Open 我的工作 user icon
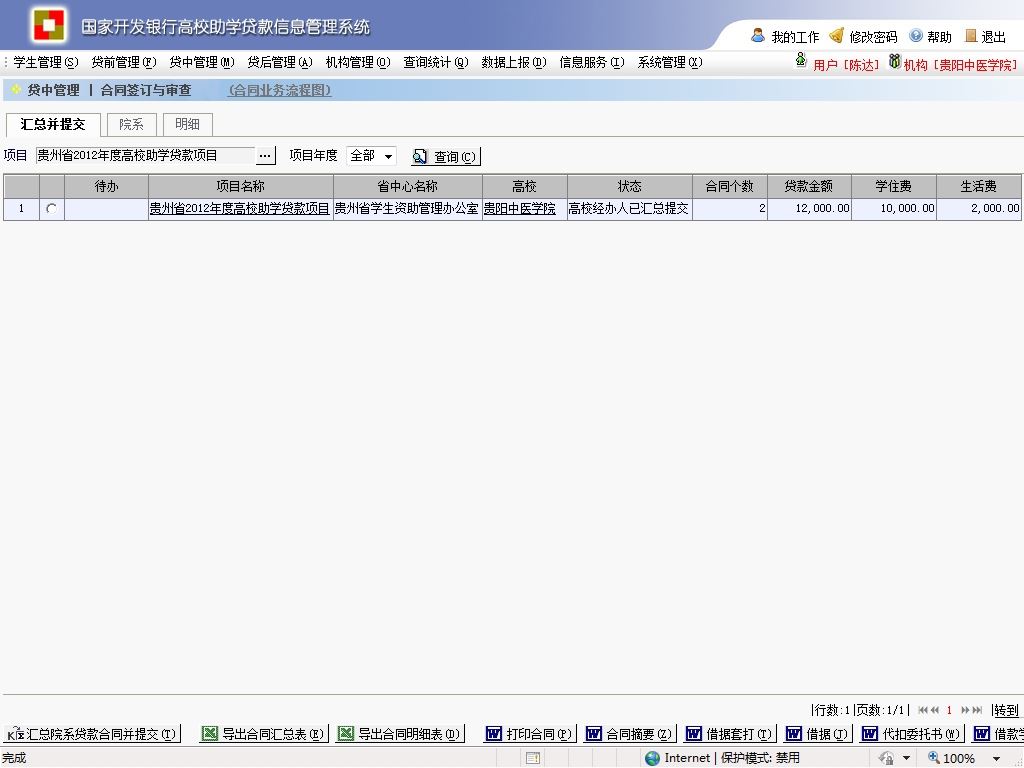1024x768 pixels. [758, 35]
